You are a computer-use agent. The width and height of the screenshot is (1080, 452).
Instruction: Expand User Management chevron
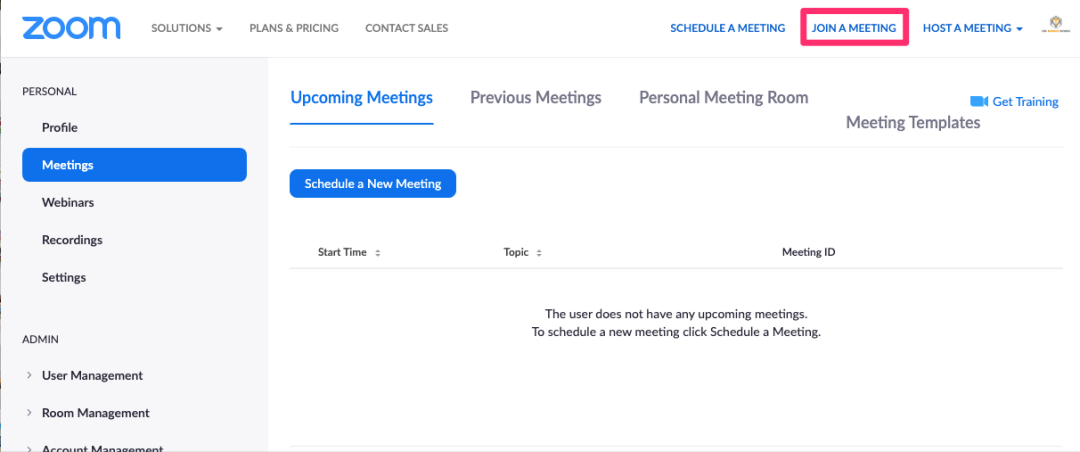click(29, 376)
